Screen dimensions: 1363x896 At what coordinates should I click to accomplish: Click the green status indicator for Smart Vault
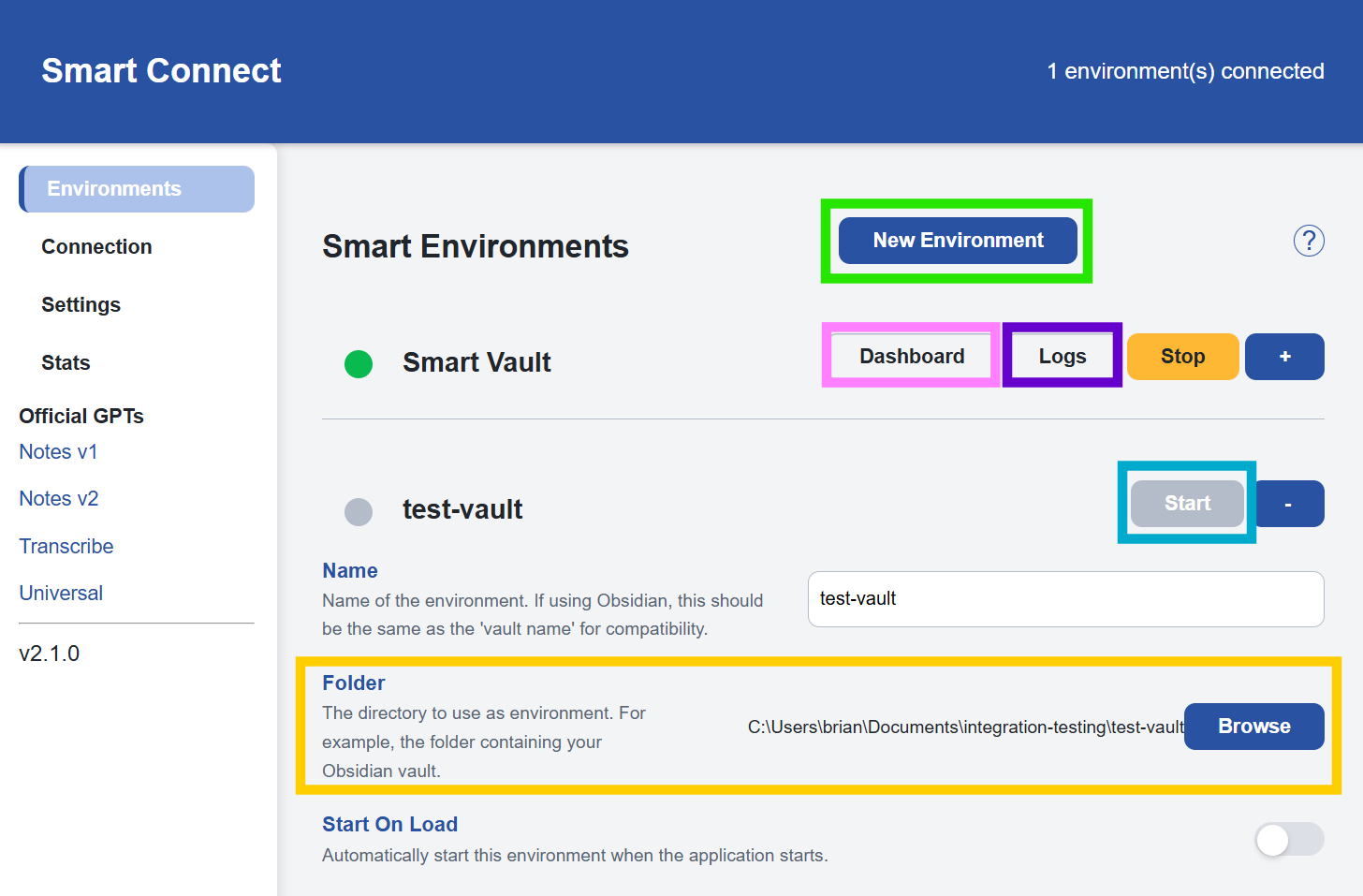pos(359,364)
